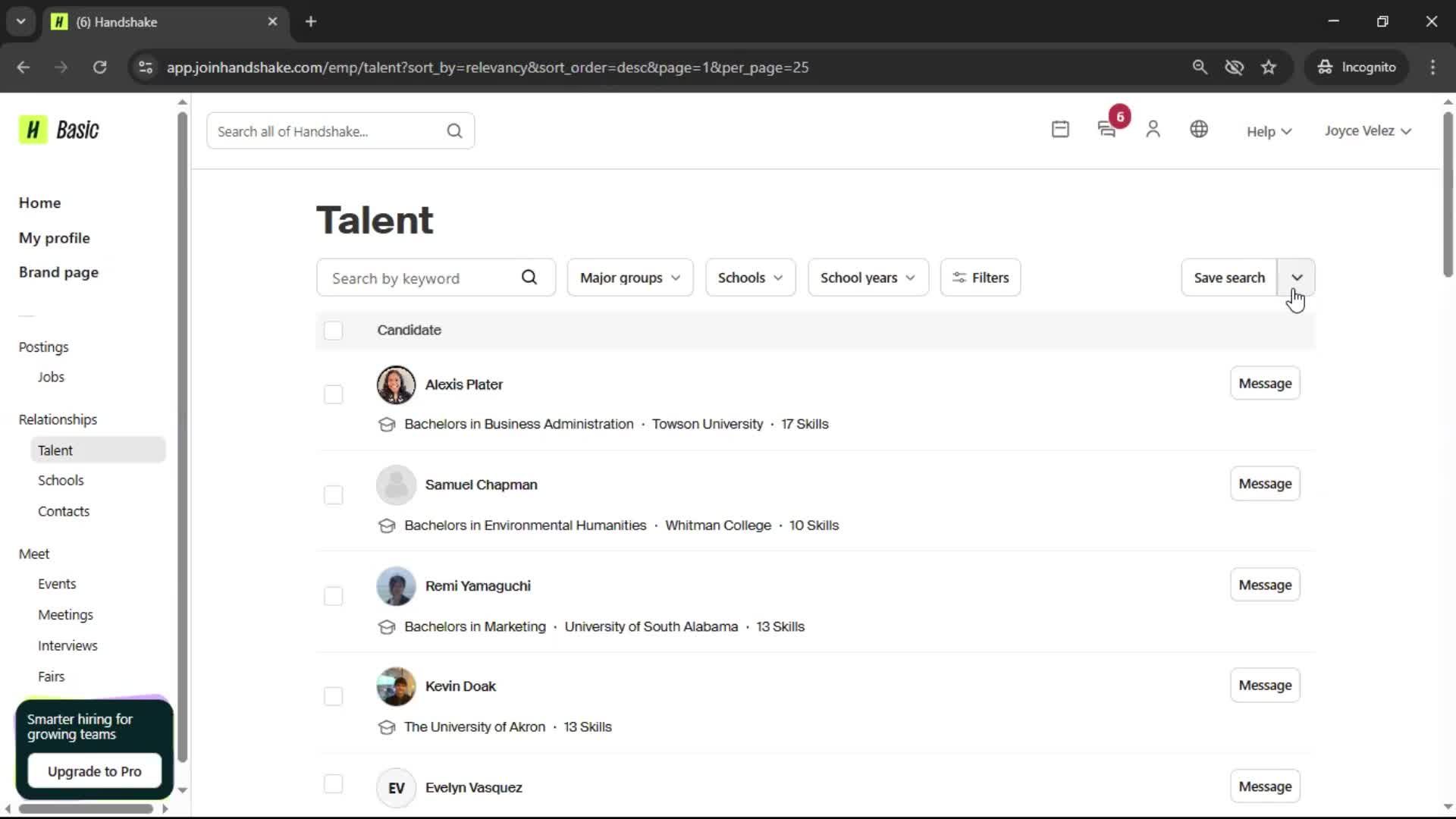Click Alexis Plater's profile photo
The height and width of the screenshot is (819, 1456).
pos(396,384)
